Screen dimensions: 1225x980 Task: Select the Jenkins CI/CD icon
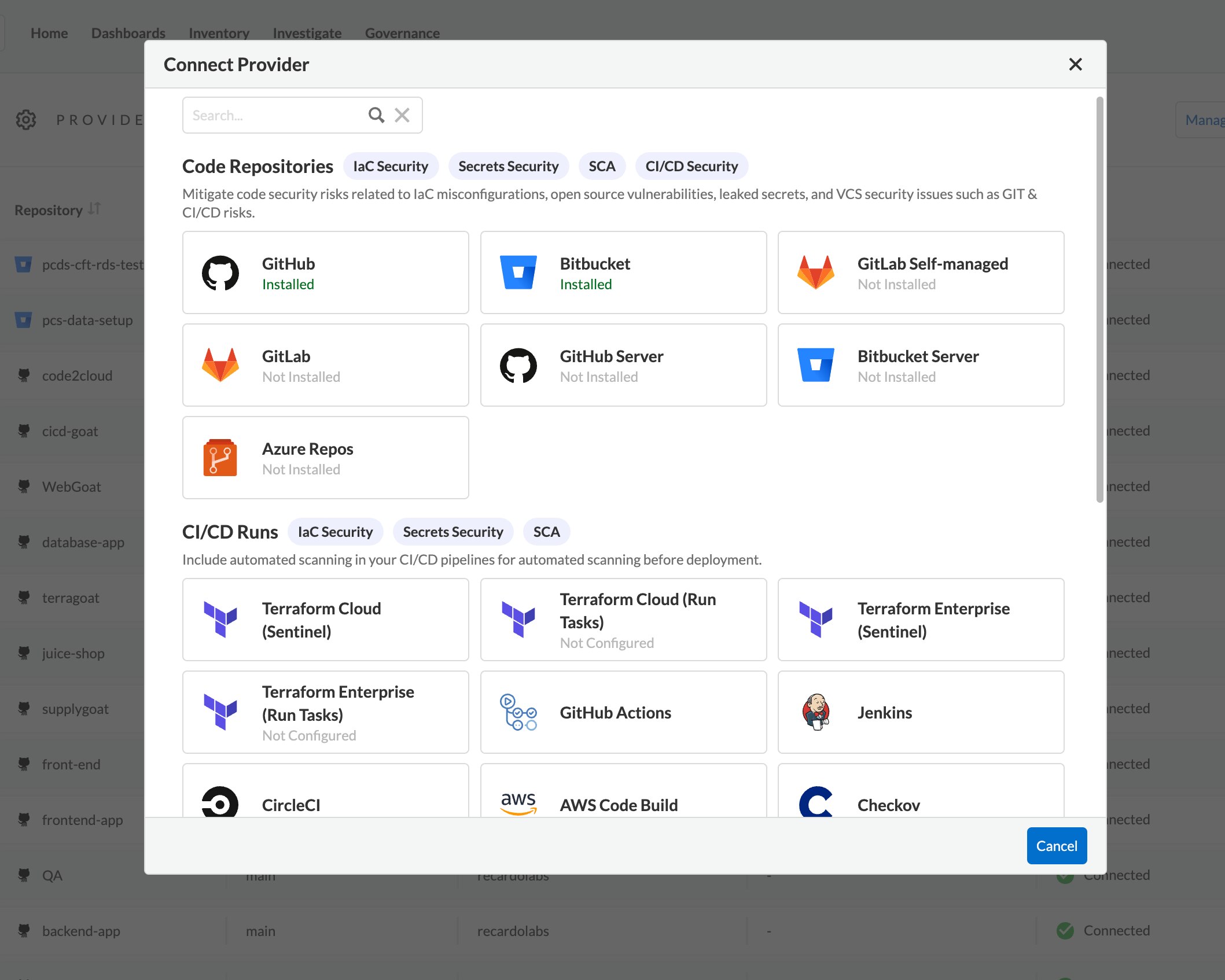click(x=816, y=712)
